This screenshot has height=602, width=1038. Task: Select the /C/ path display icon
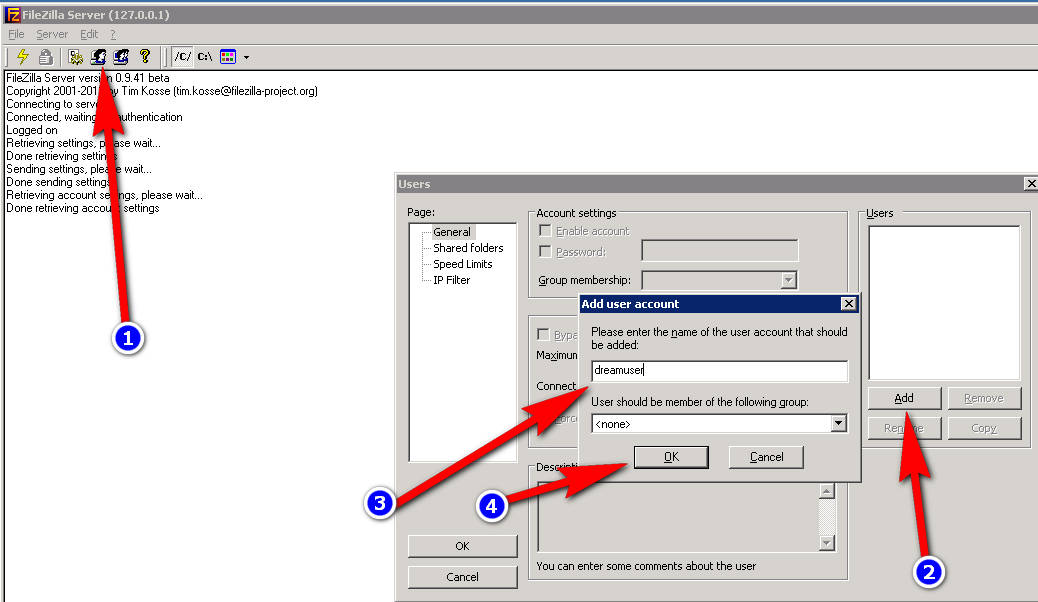point(183,57)
